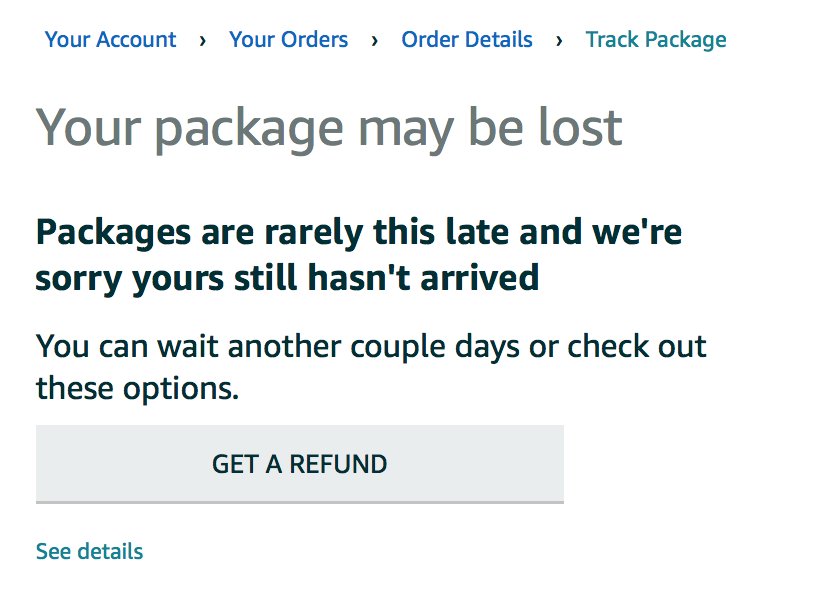Click the word "lost" in the title

coord(575,127)
